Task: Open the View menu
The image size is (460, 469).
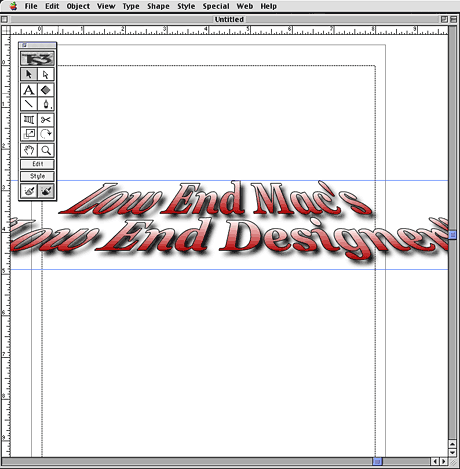Action: (x=106, y=6)
